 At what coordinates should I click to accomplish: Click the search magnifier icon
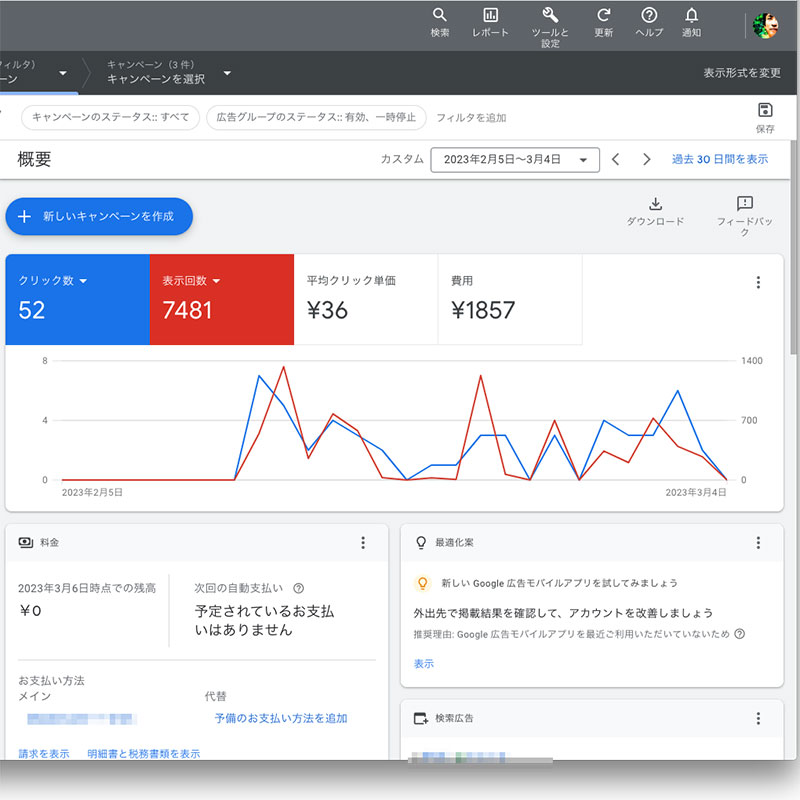440,15
